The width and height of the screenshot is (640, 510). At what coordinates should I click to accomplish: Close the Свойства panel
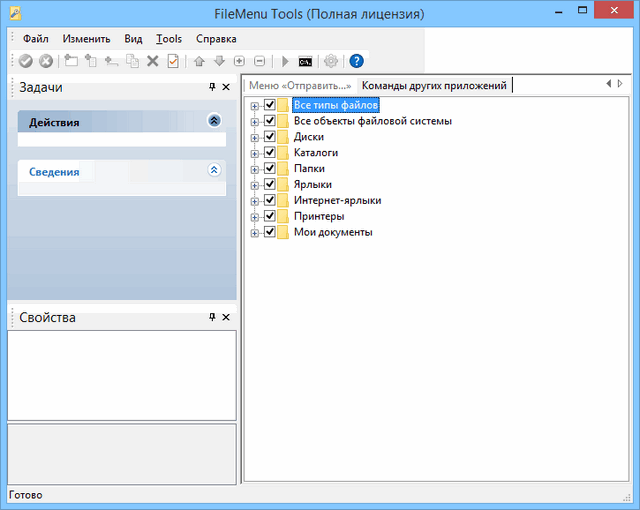(226, 317)
